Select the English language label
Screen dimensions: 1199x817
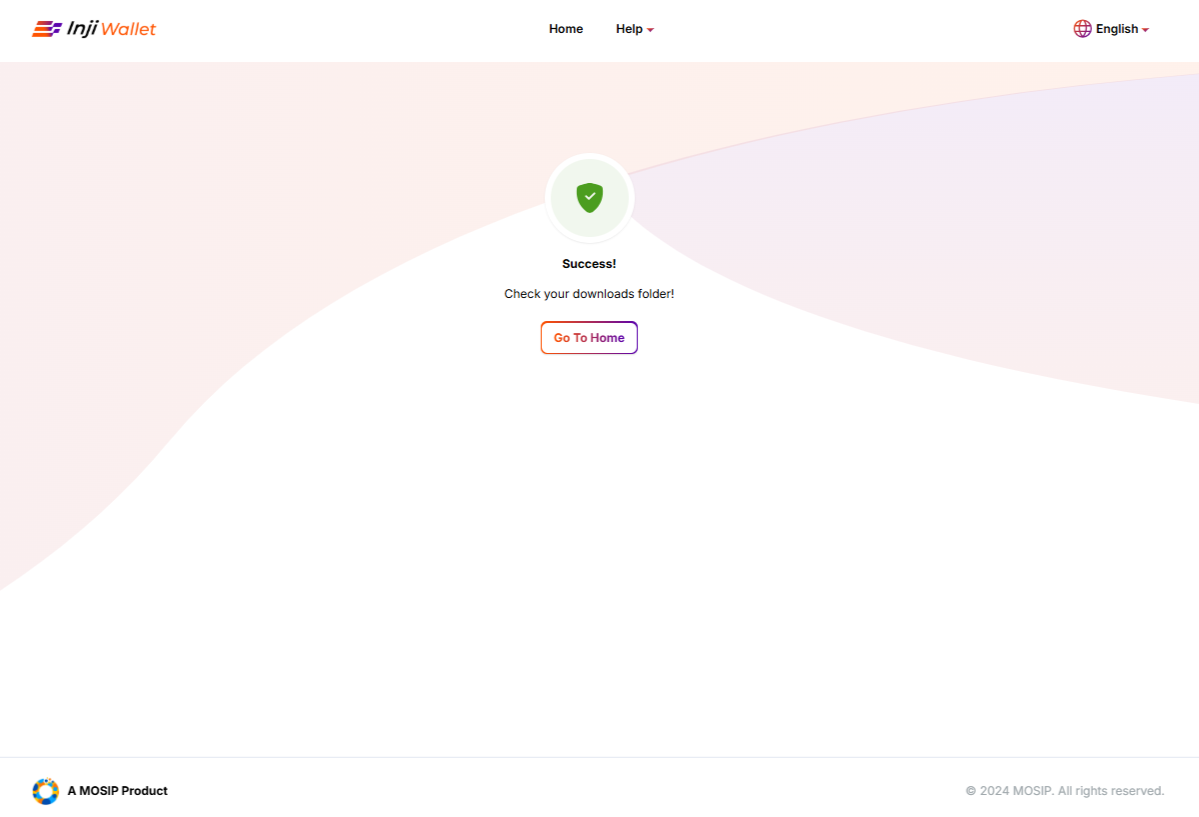[x=1116, y=29]
